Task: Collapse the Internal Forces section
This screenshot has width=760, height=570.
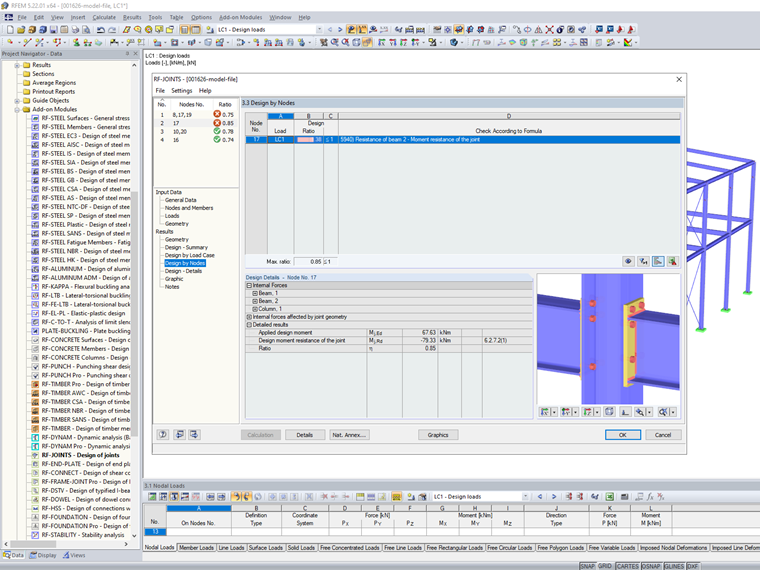Action: 249,285
